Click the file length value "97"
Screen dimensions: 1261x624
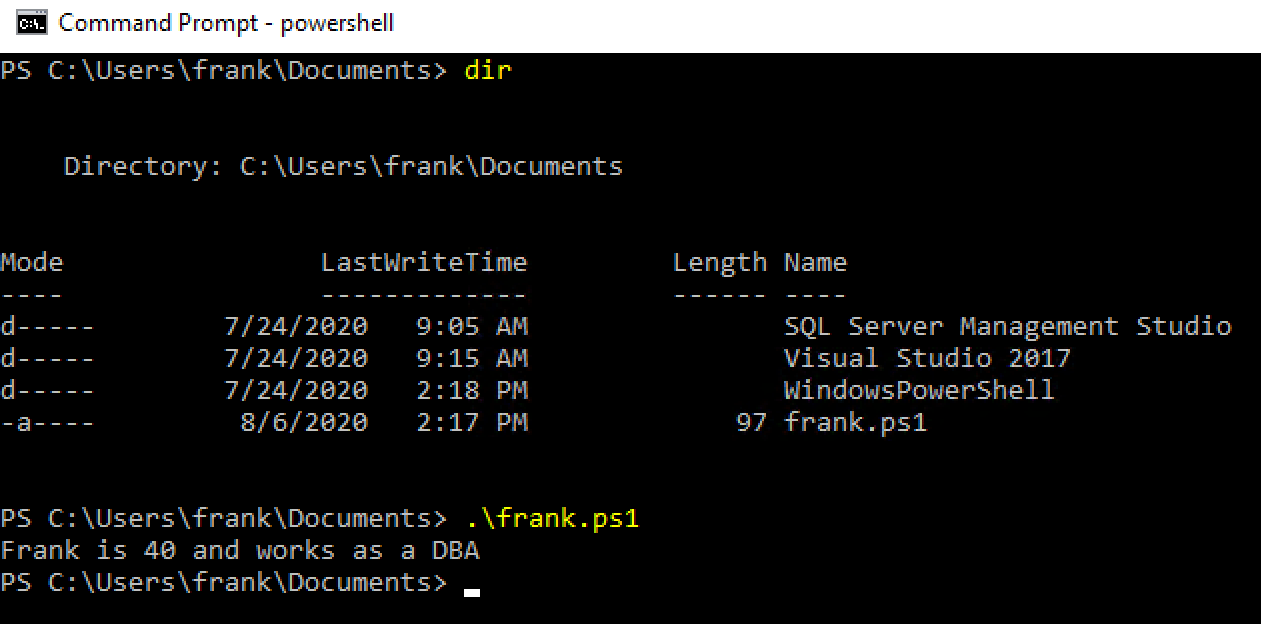(751, 422)
